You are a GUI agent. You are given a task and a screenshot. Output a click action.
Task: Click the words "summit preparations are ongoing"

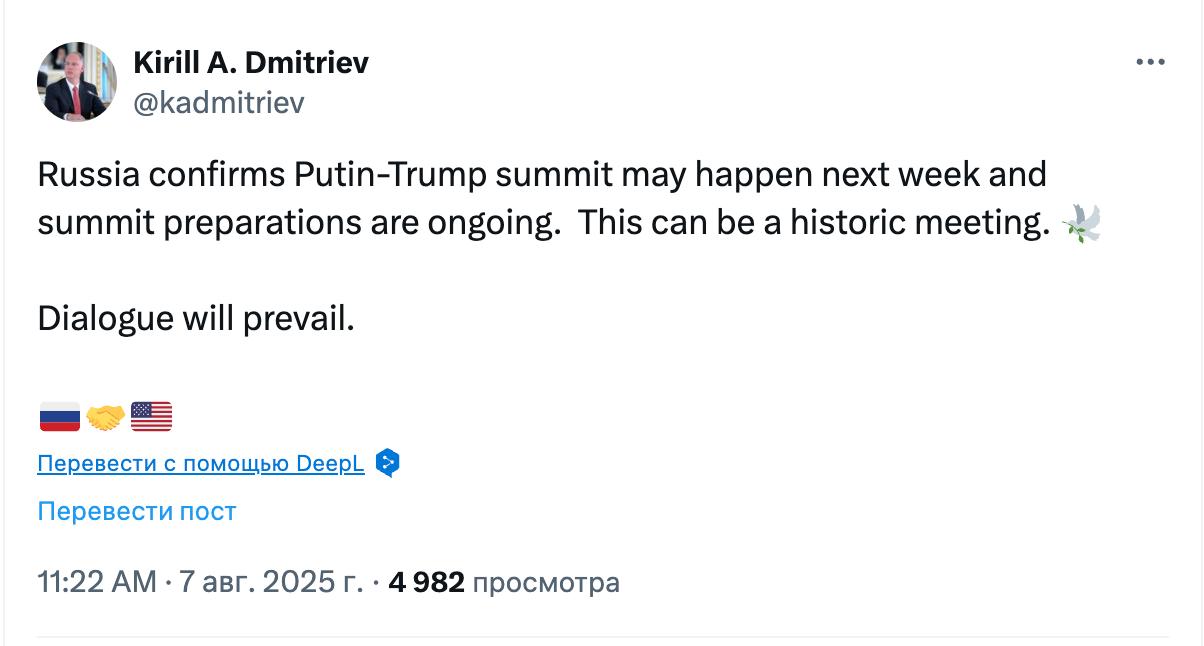pos(297,222)
